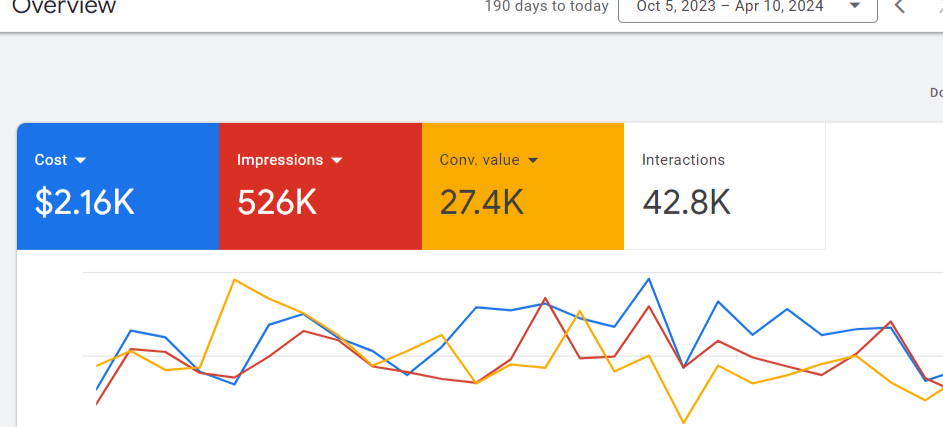Screen dimensions: 943x427
Task: Expand the Conv. value metric dropdown arrow
Action: (533, 160)
